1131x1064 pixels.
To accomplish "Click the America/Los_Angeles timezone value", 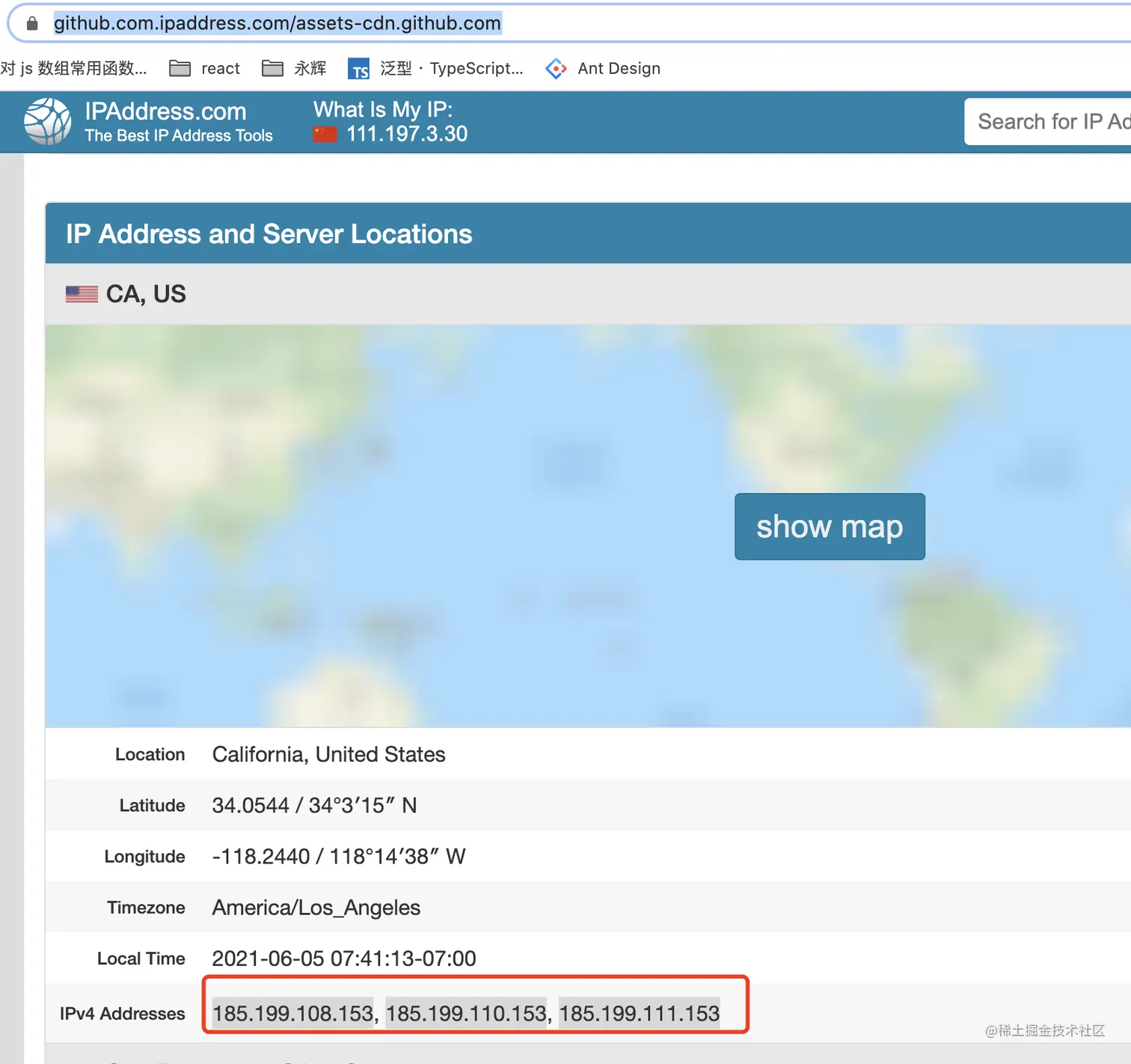I will point(316,908).
